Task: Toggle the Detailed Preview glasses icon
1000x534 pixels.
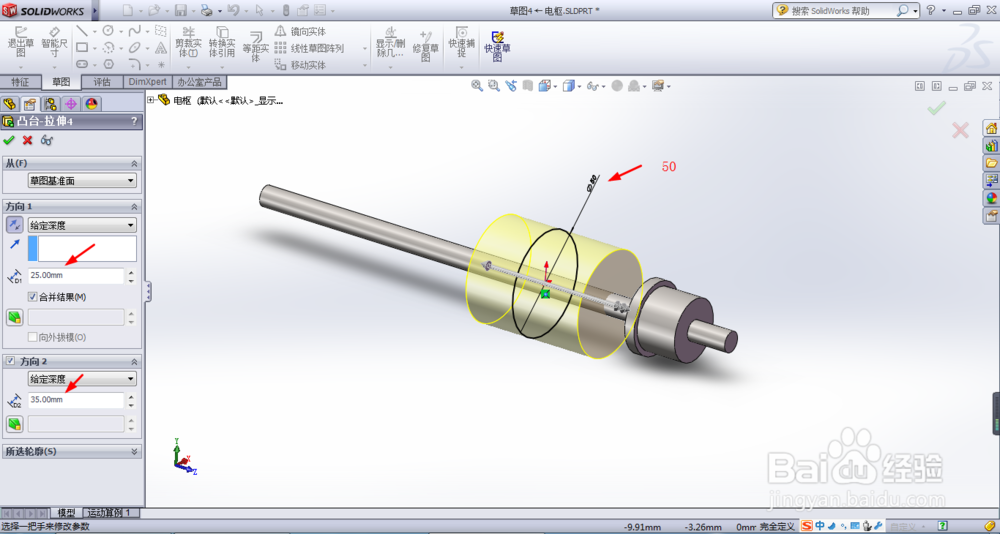Action: [x=47, y=140]
